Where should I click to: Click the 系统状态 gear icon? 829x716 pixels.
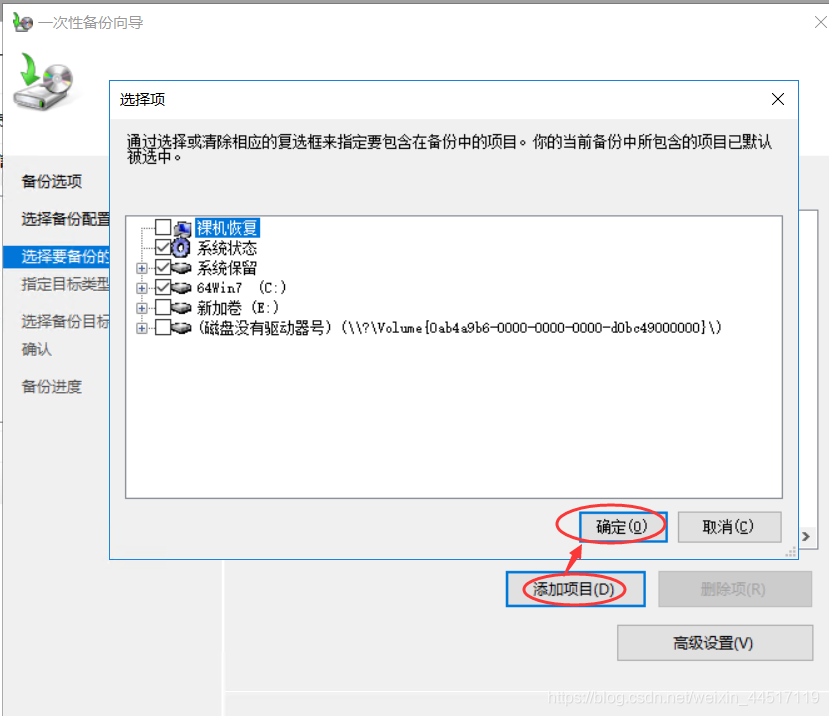click(x=181, y=247)
